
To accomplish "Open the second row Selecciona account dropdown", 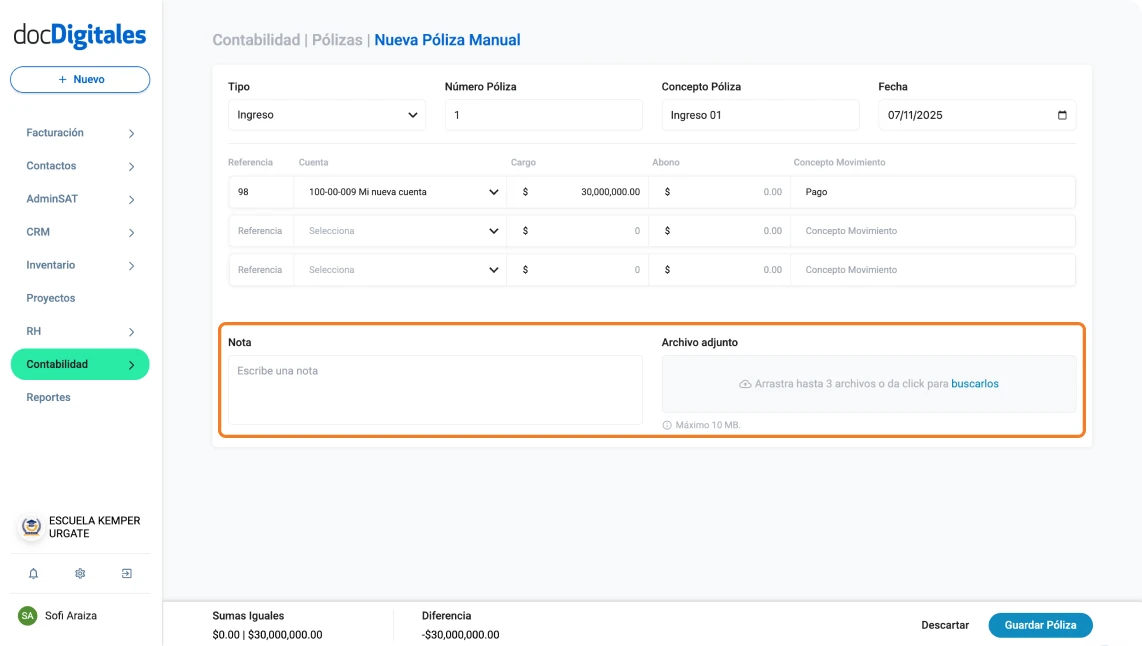I will pyautogui.click(x=399, y=230).
